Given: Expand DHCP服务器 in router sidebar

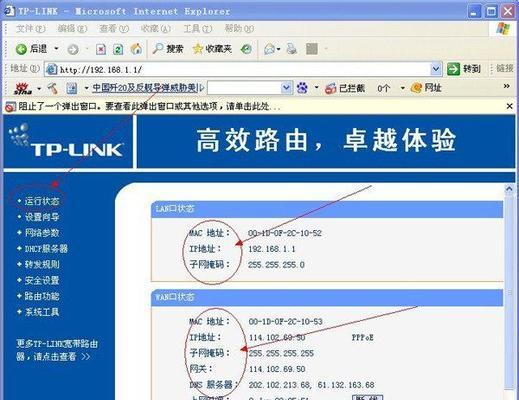Looking at the screenshot, I should point(46,249).
